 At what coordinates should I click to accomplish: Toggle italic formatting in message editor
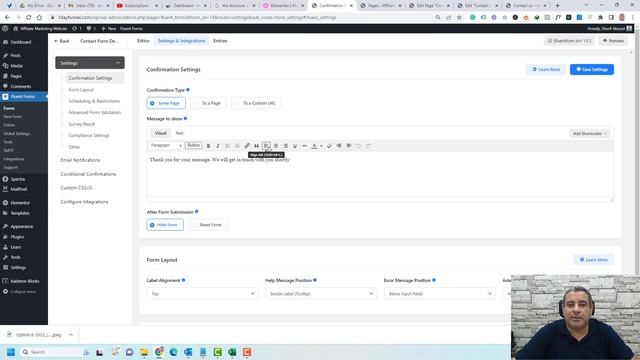[x=218, y=146]
